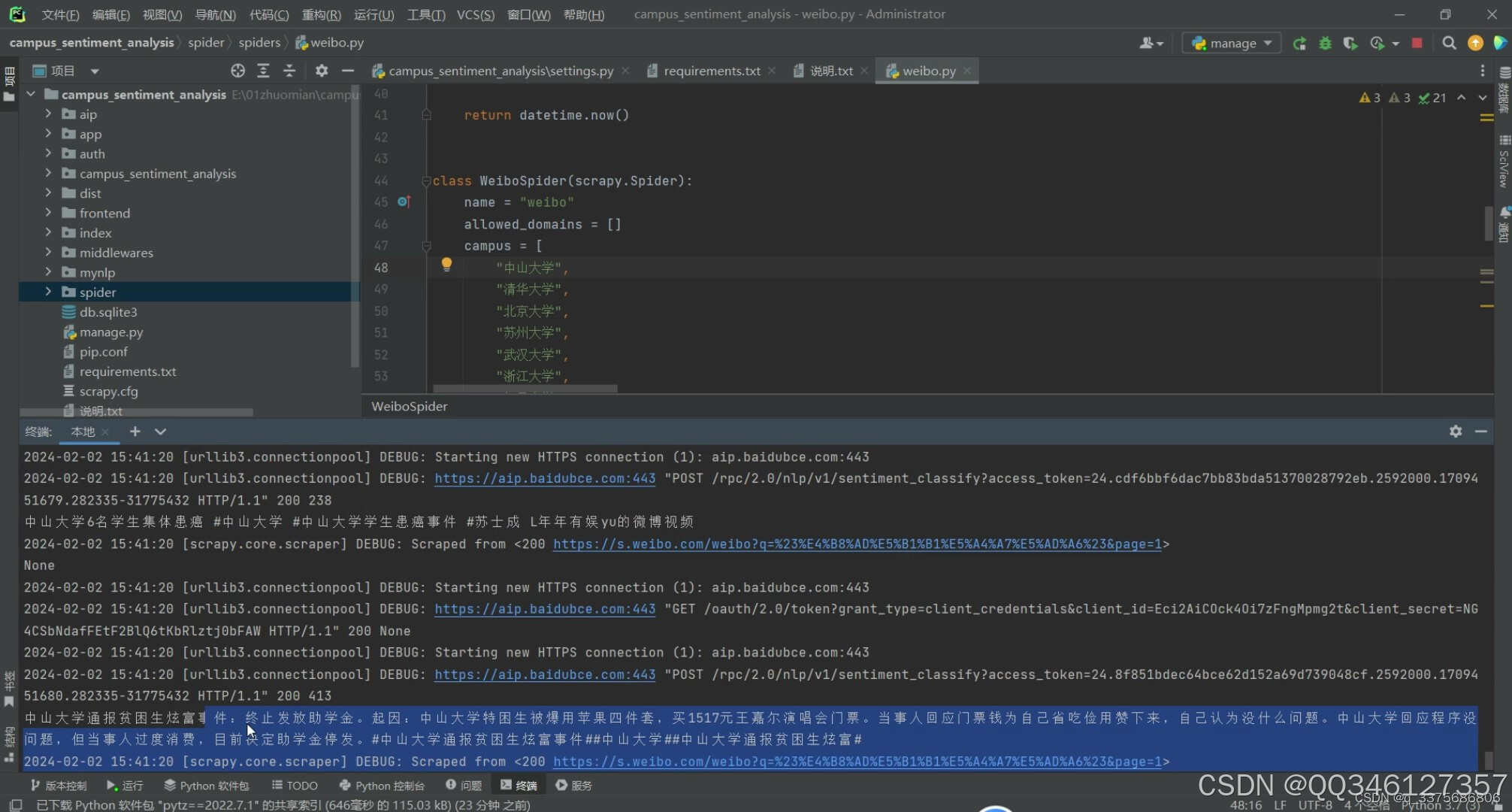Viewport: 1512px width, 812px height.
Task: Open terminal panel settings gear
Action: tap(1456, 431)
